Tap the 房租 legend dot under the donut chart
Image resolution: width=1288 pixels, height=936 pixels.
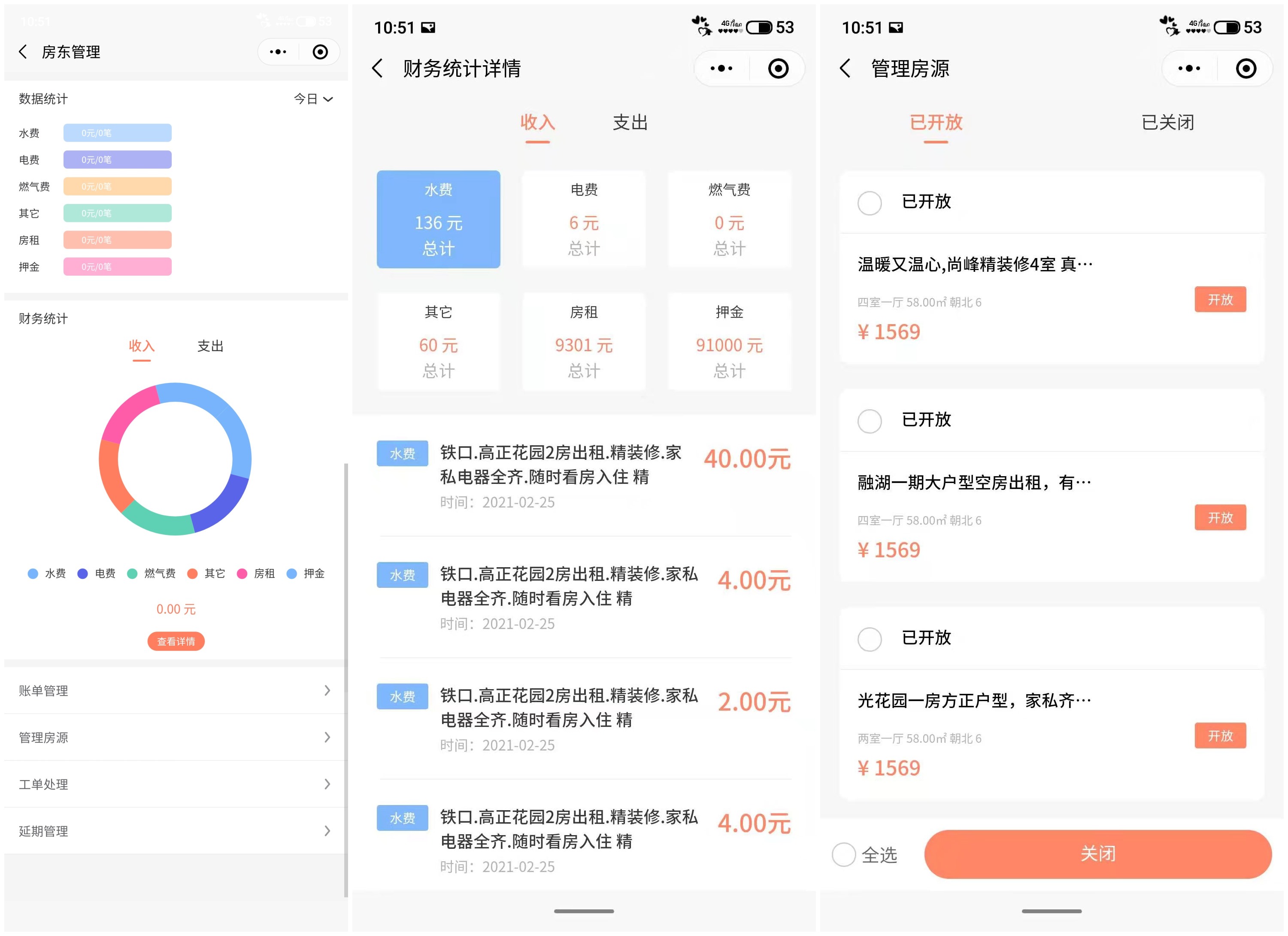click(242, 574)
